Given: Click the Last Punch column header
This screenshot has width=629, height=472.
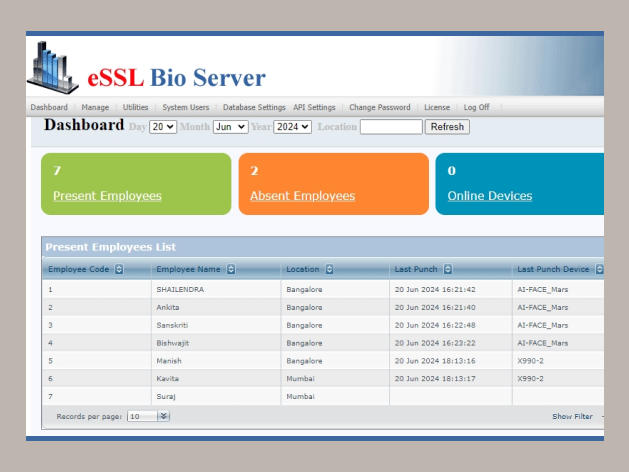Looking at the screenshot, I should click(416, 269).
